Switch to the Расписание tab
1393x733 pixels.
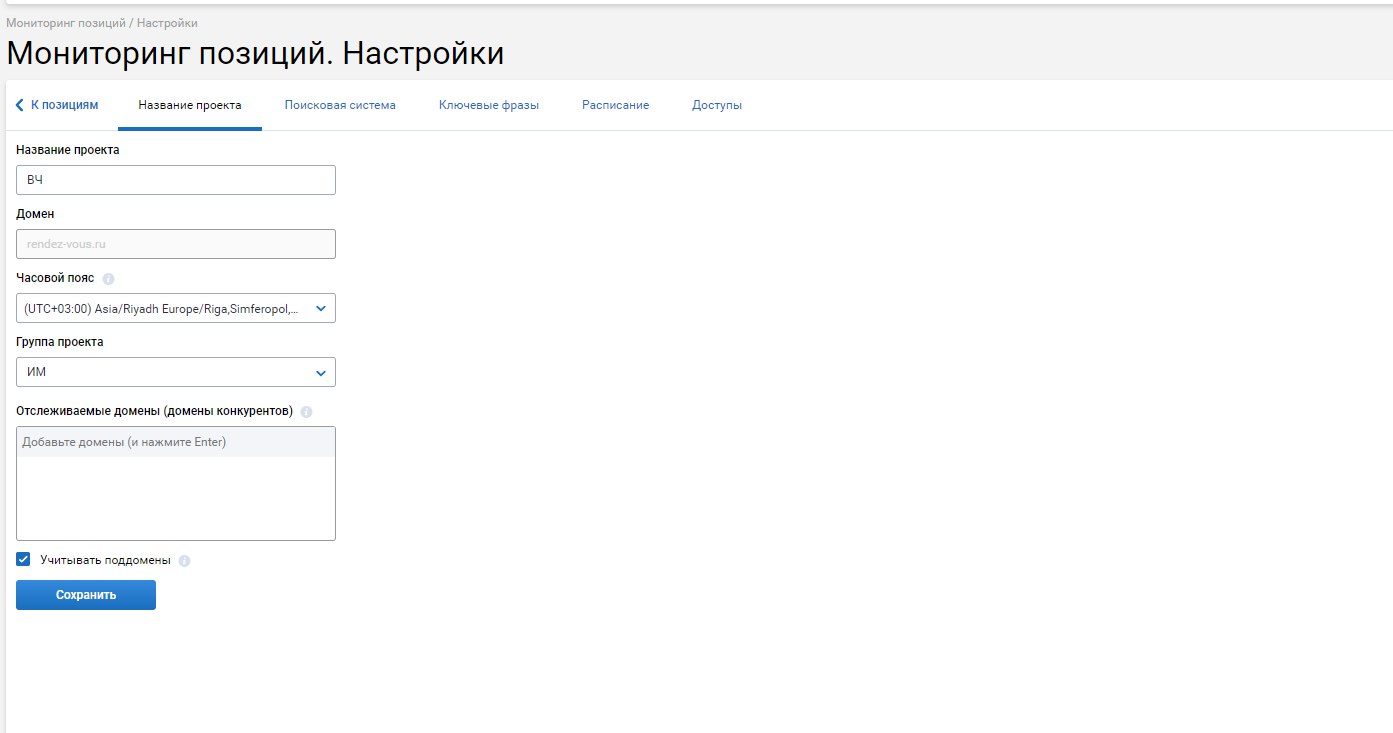pos(616,105)
